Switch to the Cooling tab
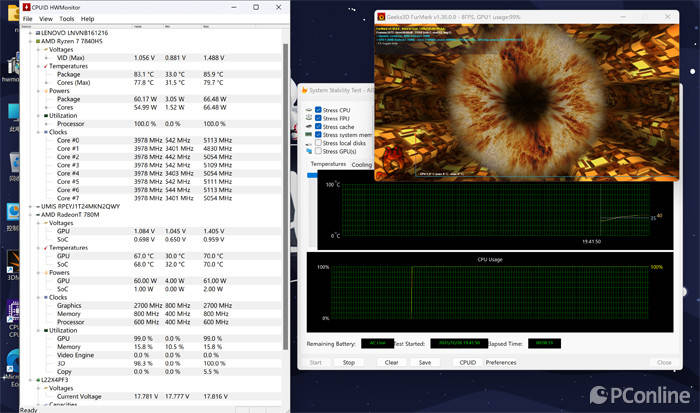The height and width of the screenshot is (413, 700). coord(361,164)
